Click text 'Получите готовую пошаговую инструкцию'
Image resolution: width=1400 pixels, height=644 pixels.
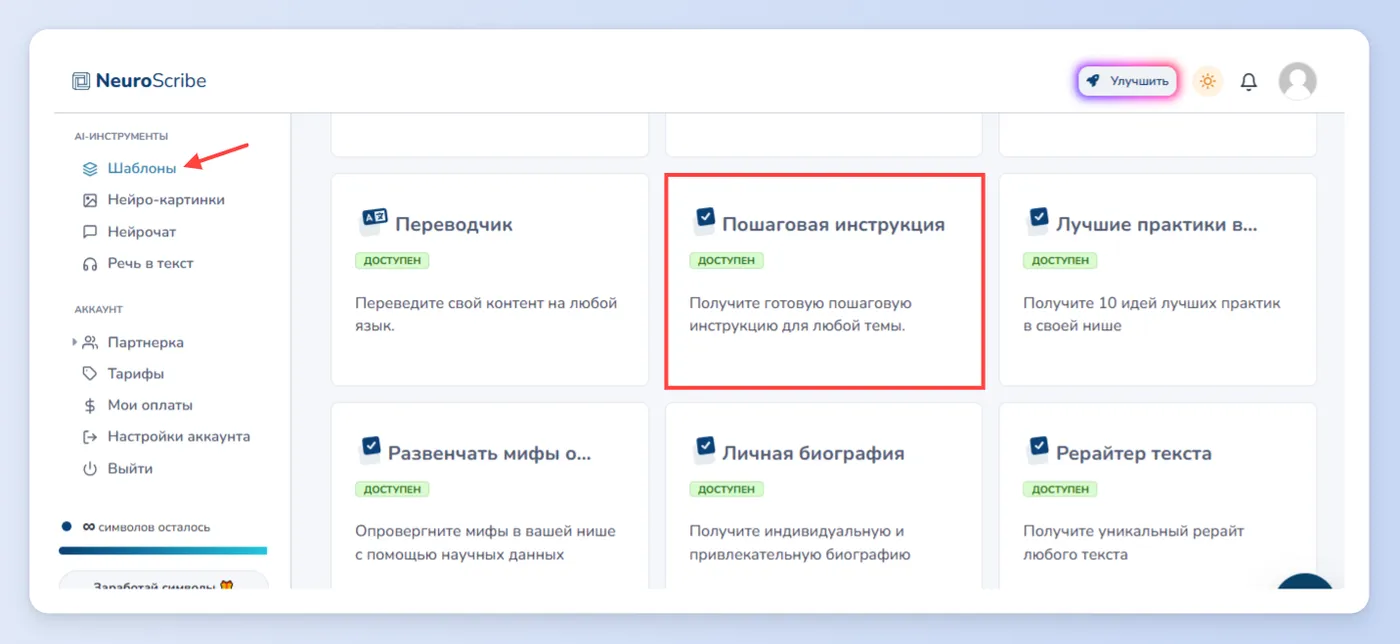[801, 314]
